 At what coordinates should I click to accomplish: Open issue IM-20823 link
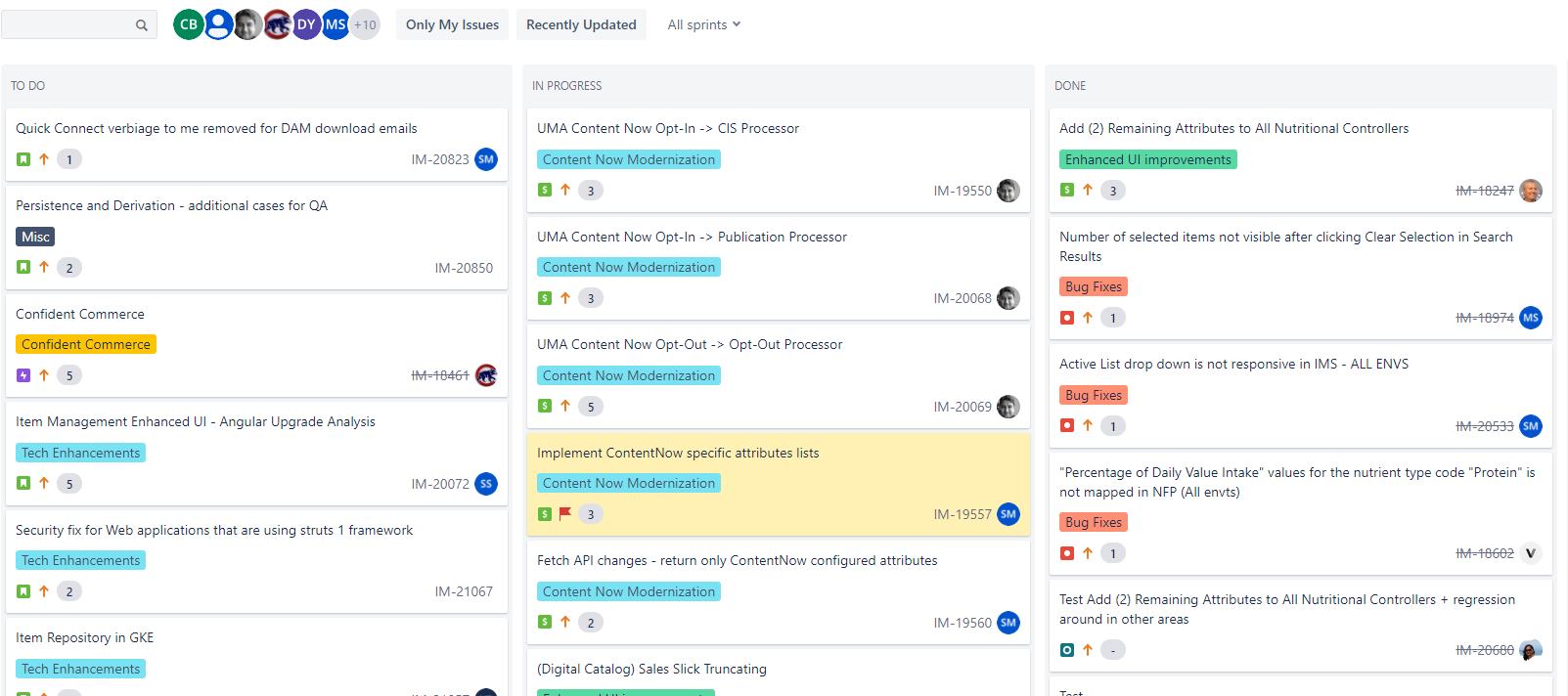[440, 159]
